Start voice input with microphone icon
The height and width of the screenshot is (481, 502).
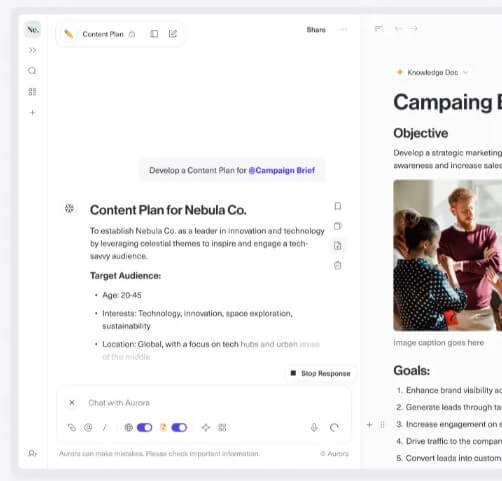pos(314,427)
